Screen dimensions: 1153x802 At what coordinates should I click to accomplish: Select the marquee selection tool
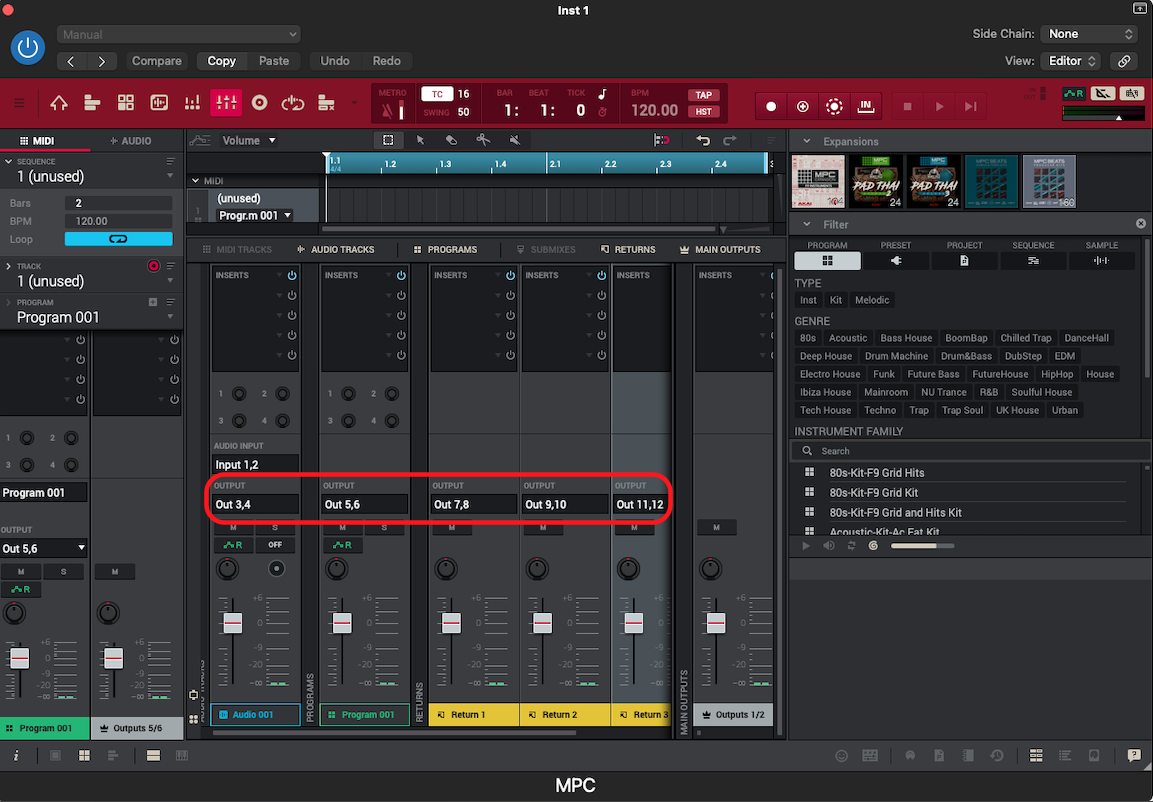[x=388, y=140]
